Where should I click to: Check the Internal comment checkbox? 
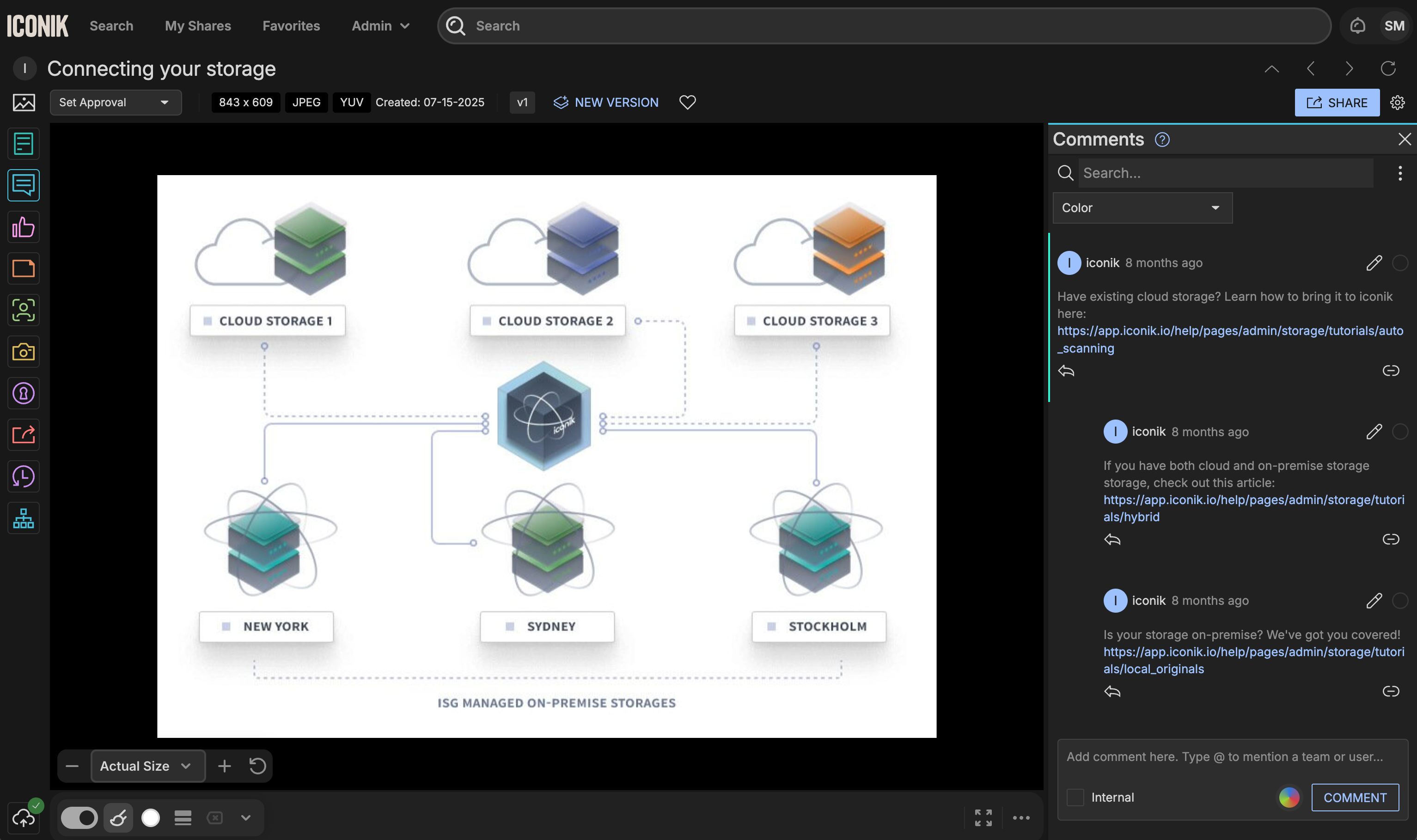[1075, 797]
